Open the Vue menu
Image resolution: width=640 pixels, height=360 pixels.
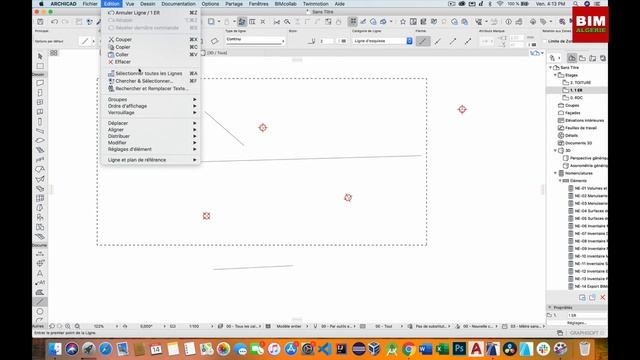[130, 4]
